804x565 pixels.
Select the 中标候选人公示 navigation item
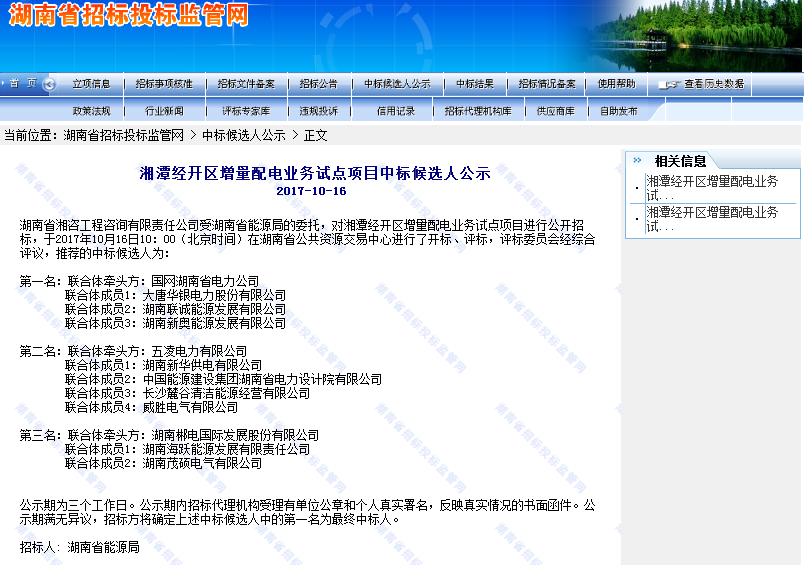pyautogui.click(x=397, y=84)
